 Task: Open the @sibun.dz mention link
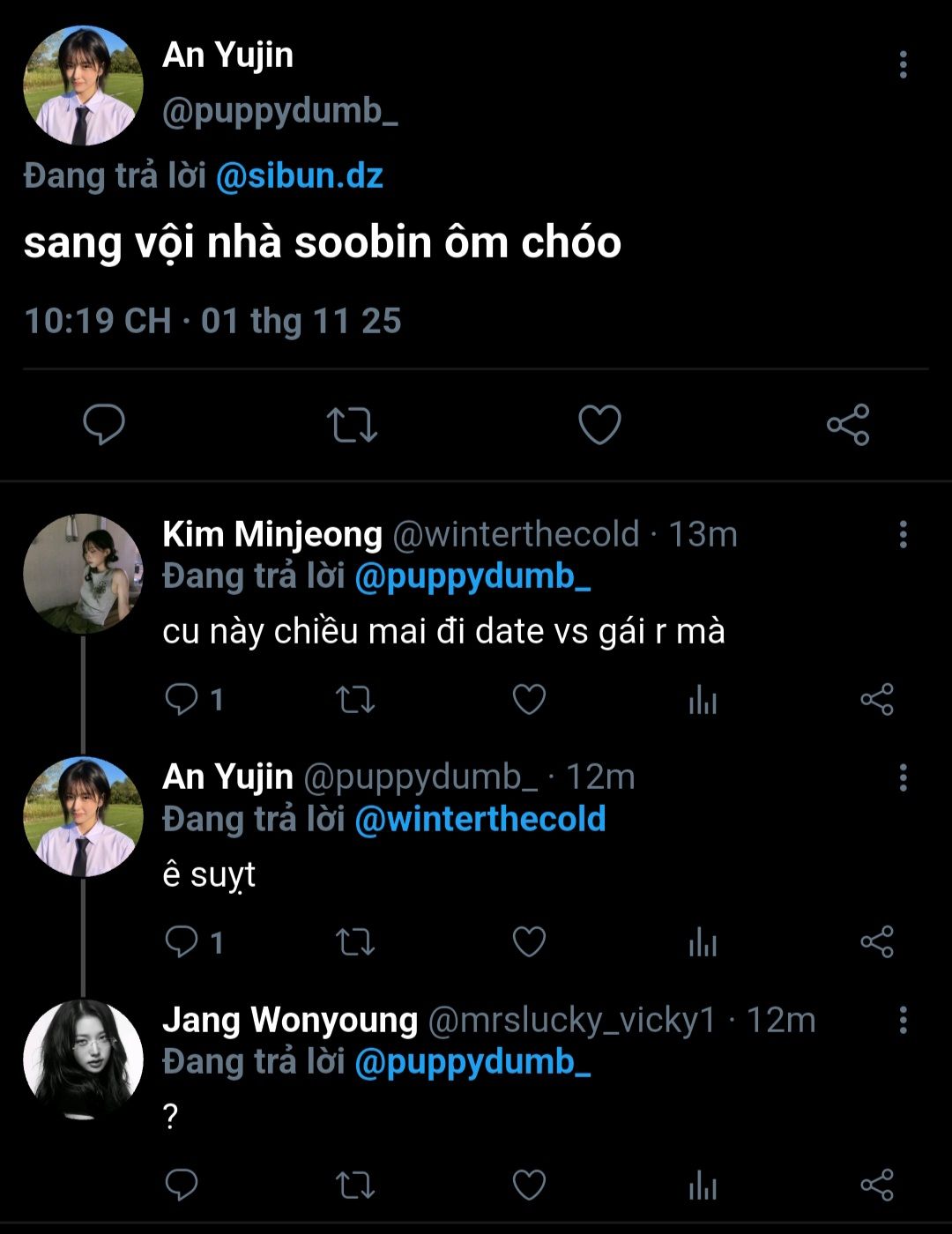point(299,176)
